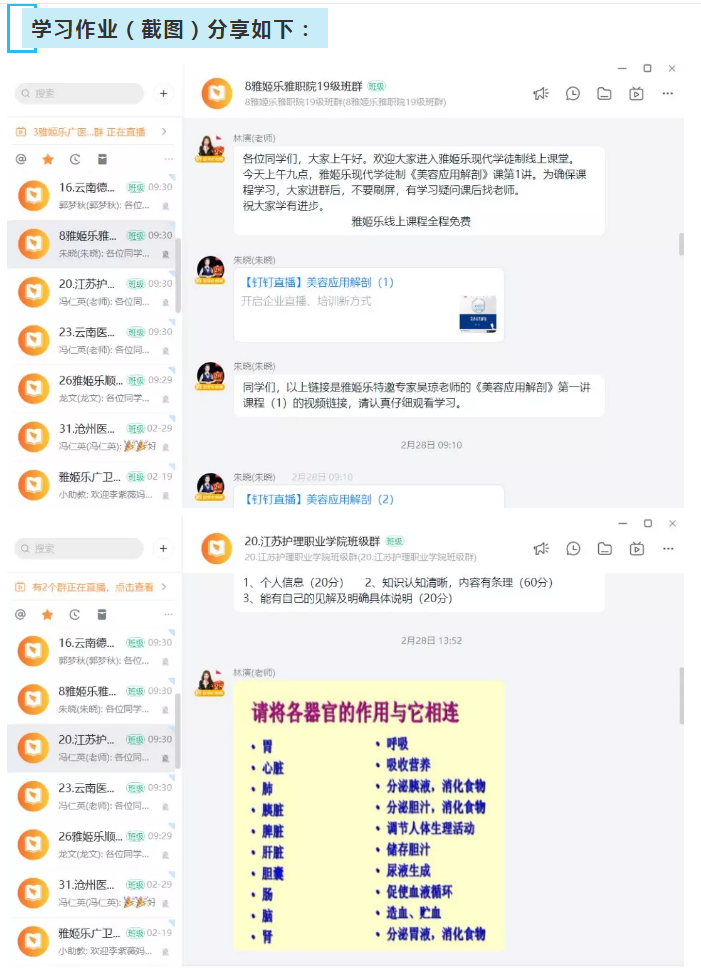
Task: Select the starred filter in top sidebar
Action: coord(48,159)
